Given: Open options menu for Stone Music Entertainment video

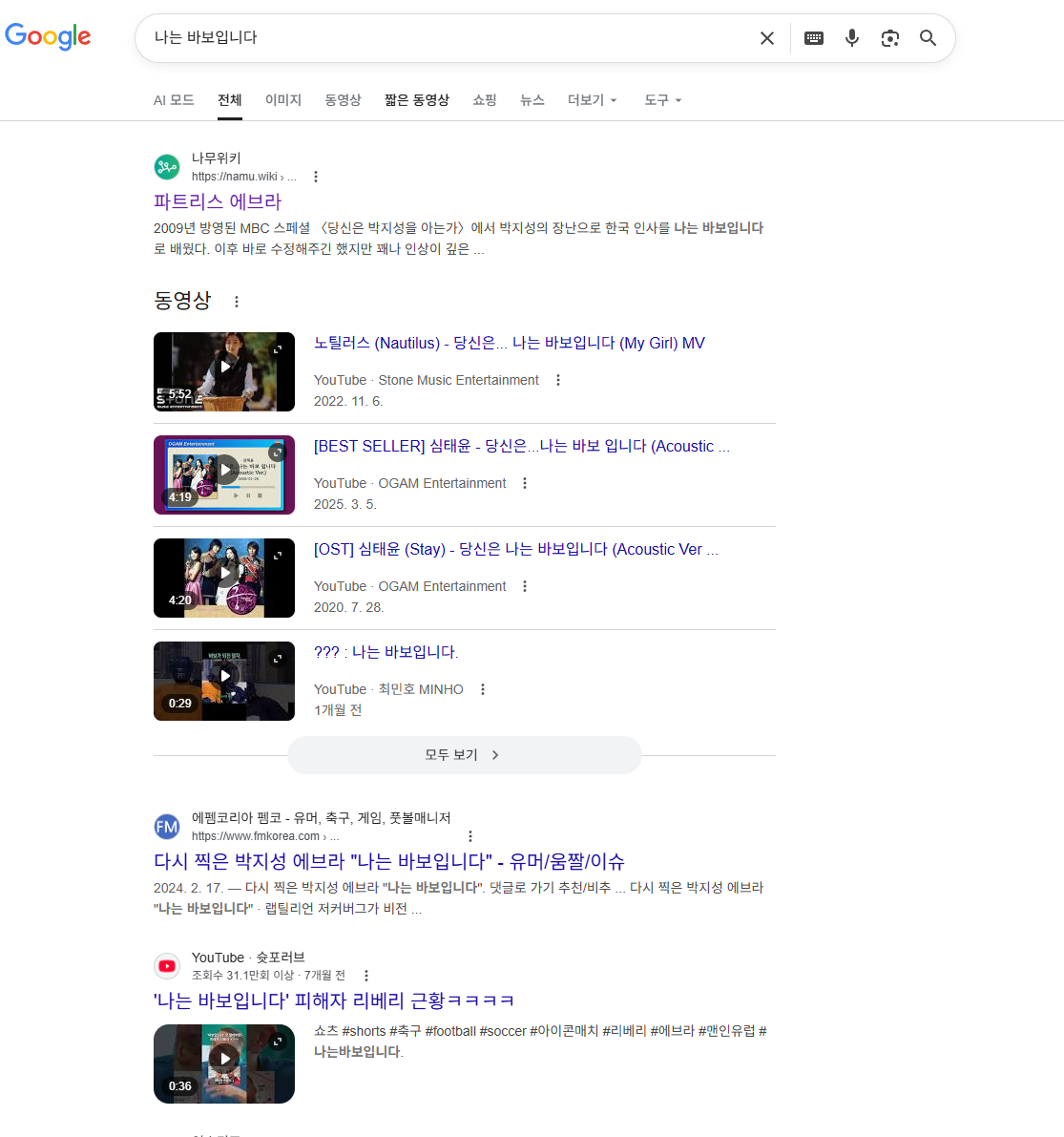Looking at the screenshot, I should [558, 380].
